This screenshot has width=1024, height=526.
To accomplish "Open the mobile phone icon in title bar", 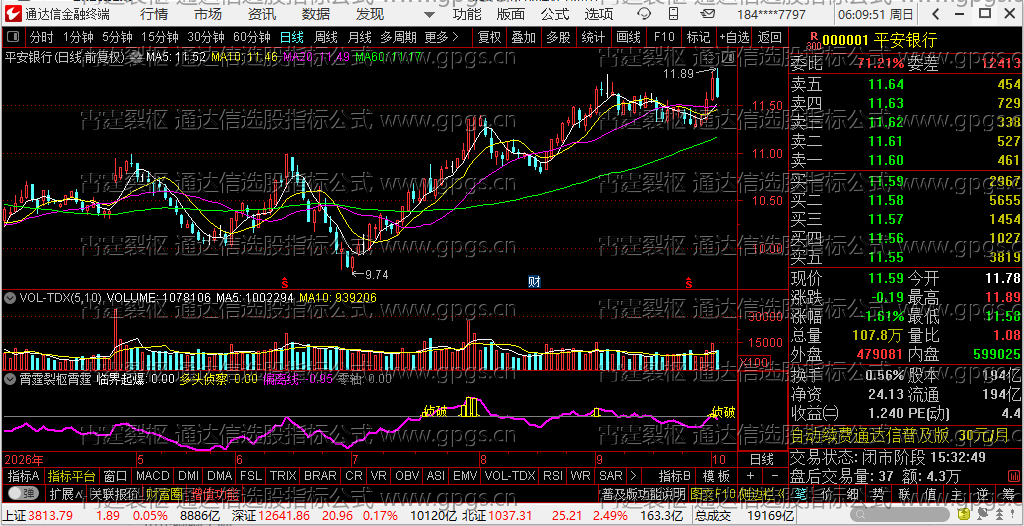I will [x=673, y=14].
